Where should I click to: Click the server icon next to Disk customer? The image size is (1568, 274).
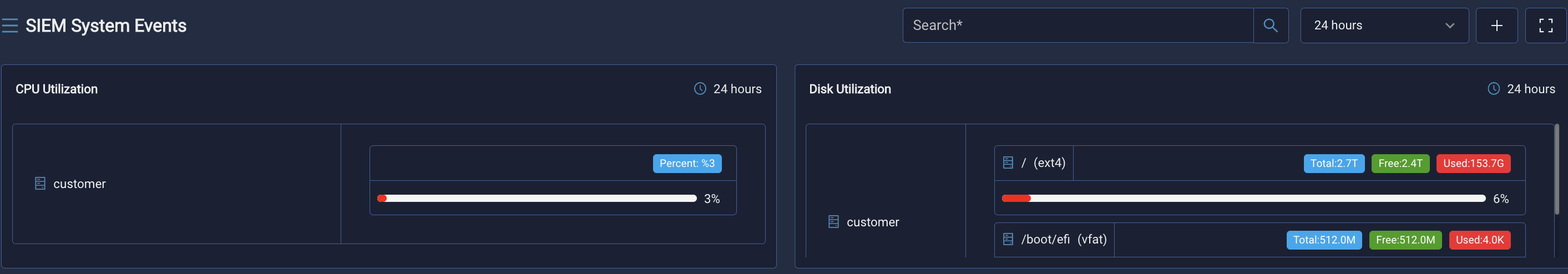click(833, 222)
